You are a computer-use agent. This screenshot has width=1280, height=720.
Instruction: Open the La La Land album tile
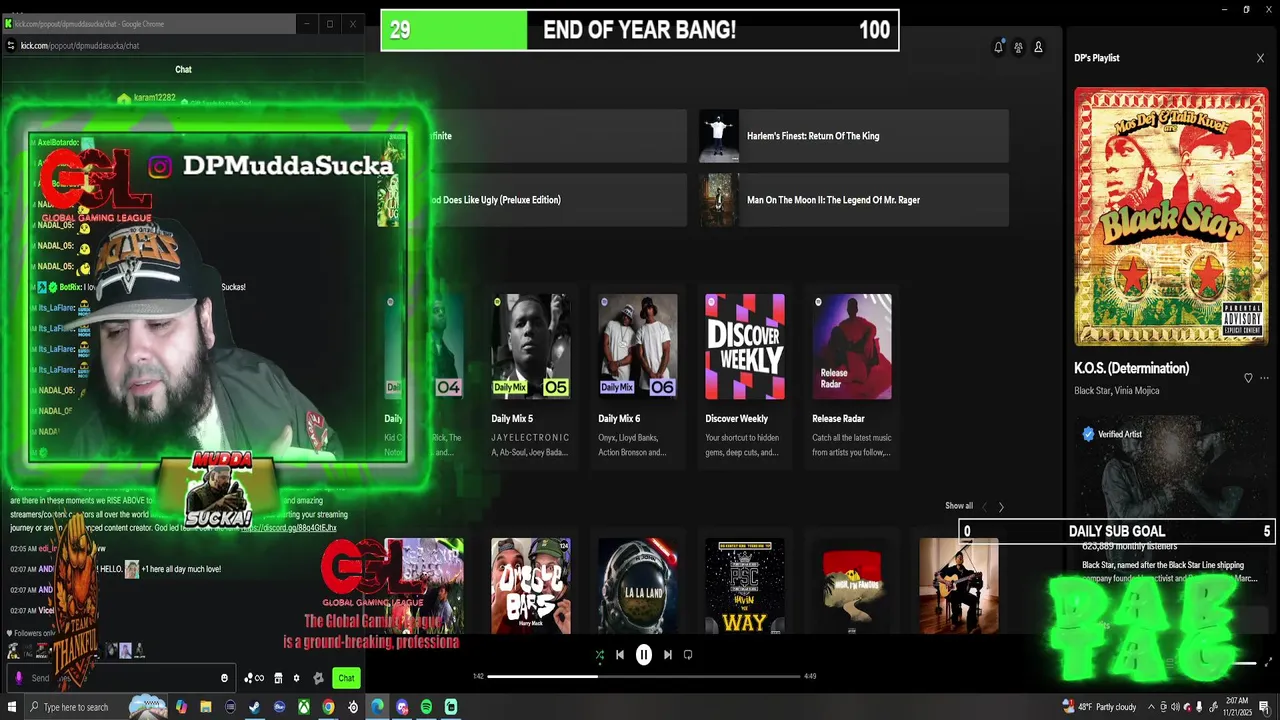[x=638, y=586]
